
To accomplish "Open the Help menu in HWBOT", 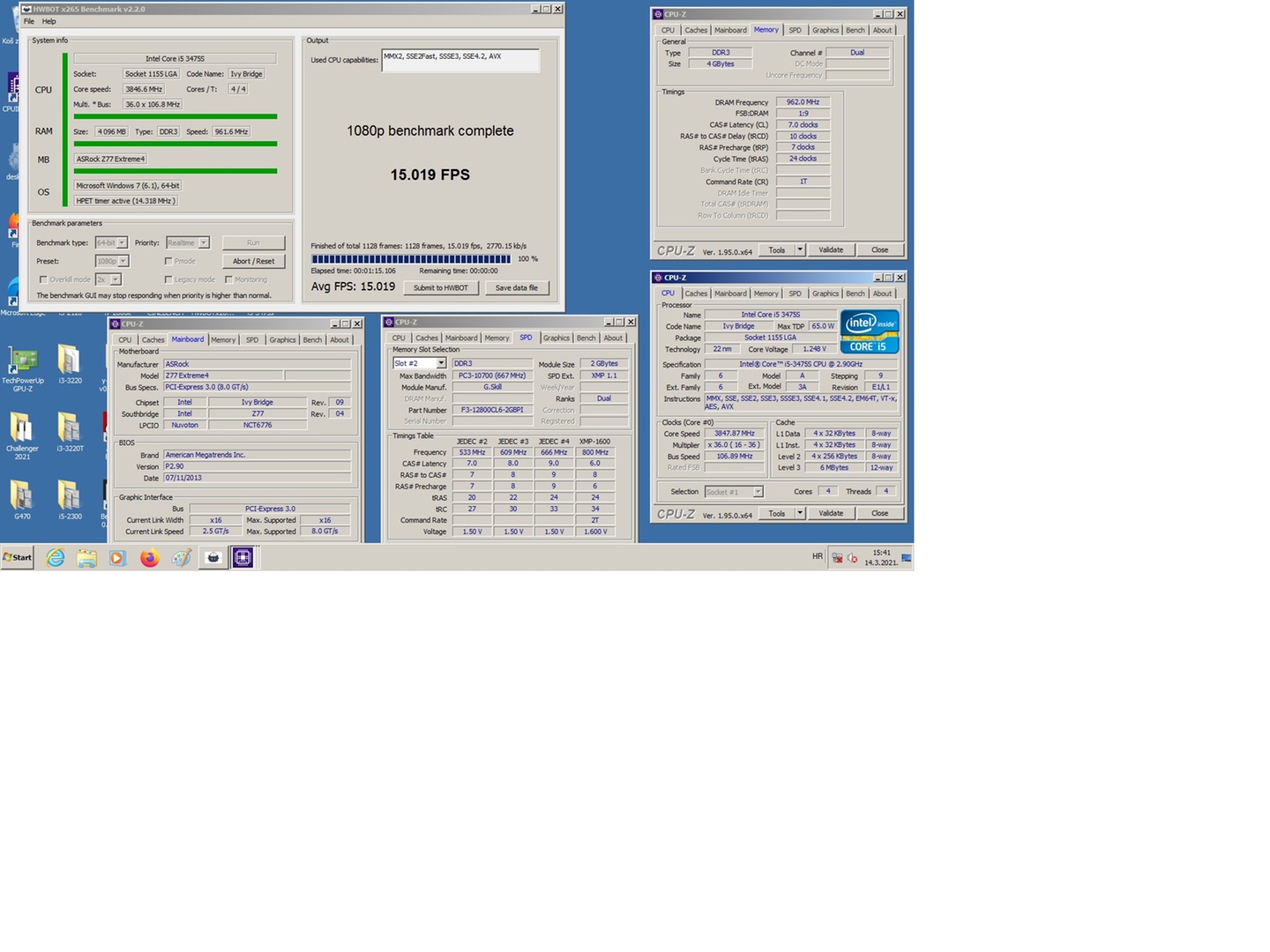I will click(49, 21).
